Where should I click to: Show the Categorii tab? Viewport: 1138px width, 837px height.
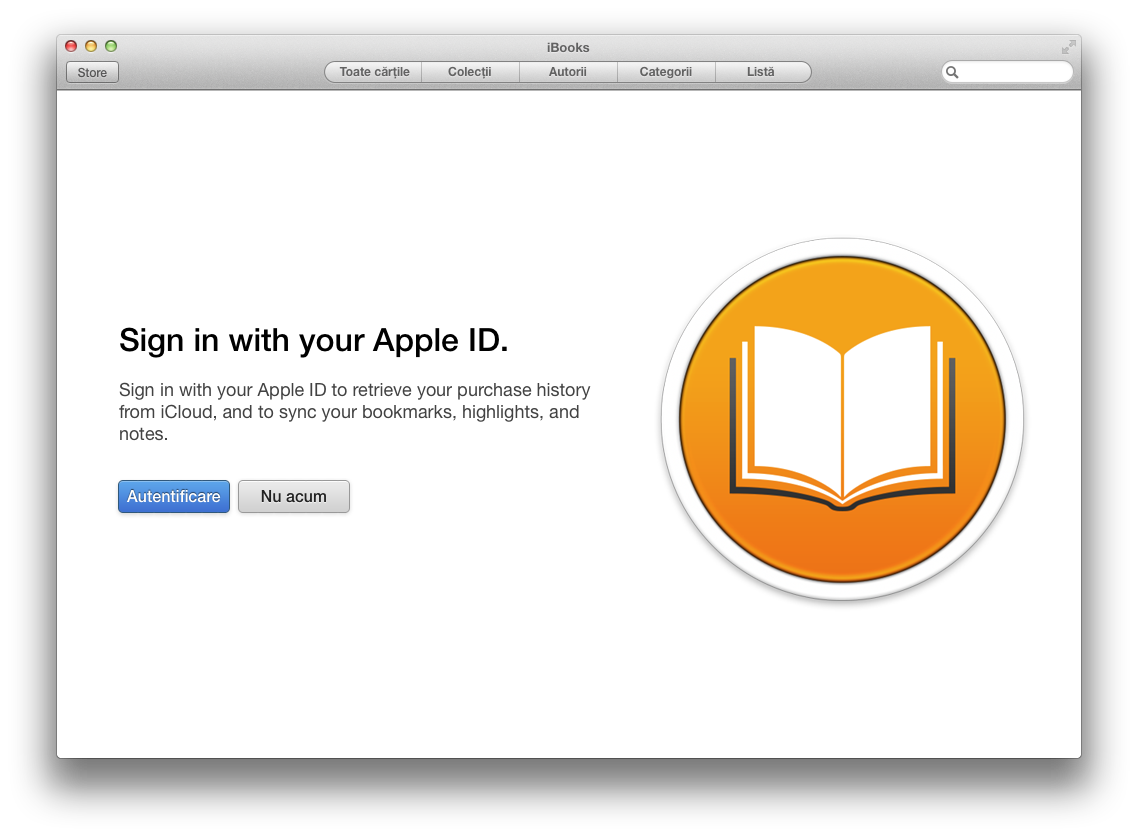666,72
